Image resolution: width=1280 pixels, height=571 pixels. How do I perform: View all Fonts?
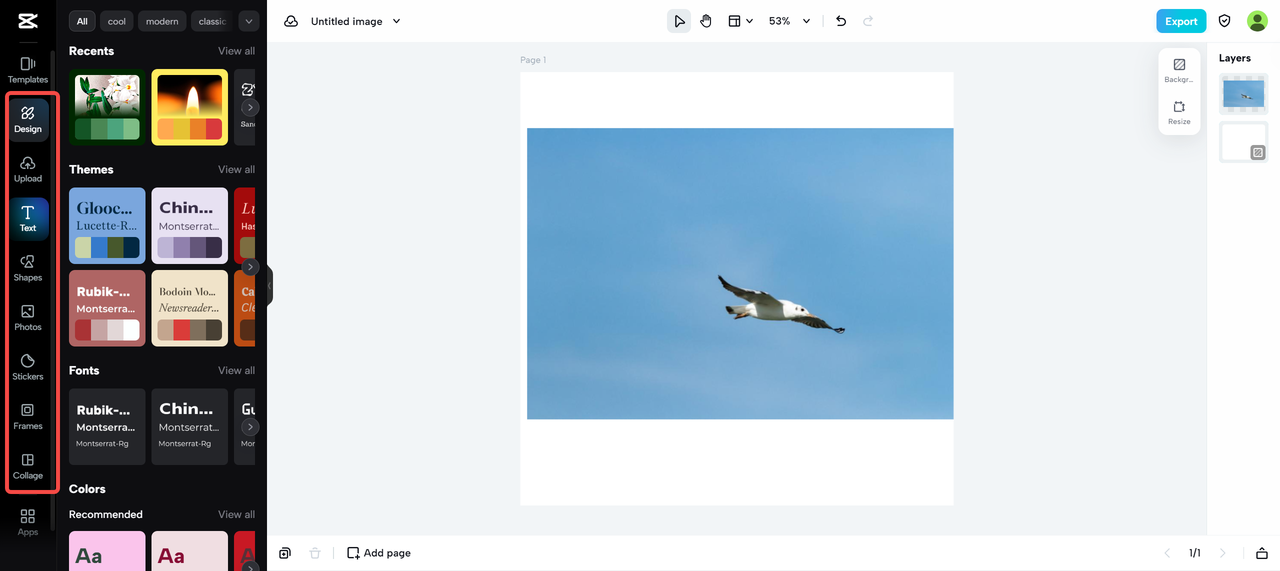tap(236, 371)
